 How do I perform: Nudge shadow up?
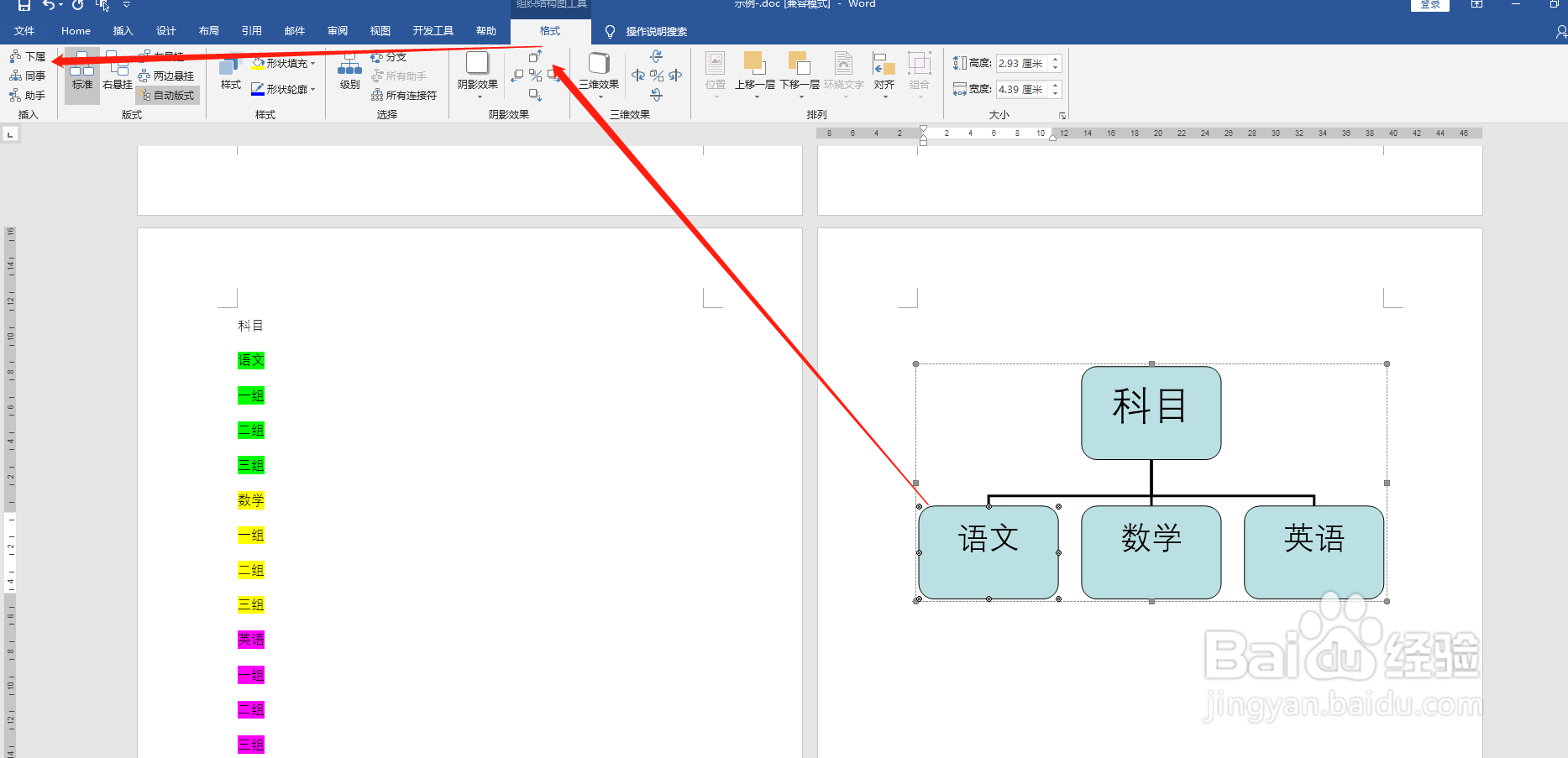click(x=535, y=56)
